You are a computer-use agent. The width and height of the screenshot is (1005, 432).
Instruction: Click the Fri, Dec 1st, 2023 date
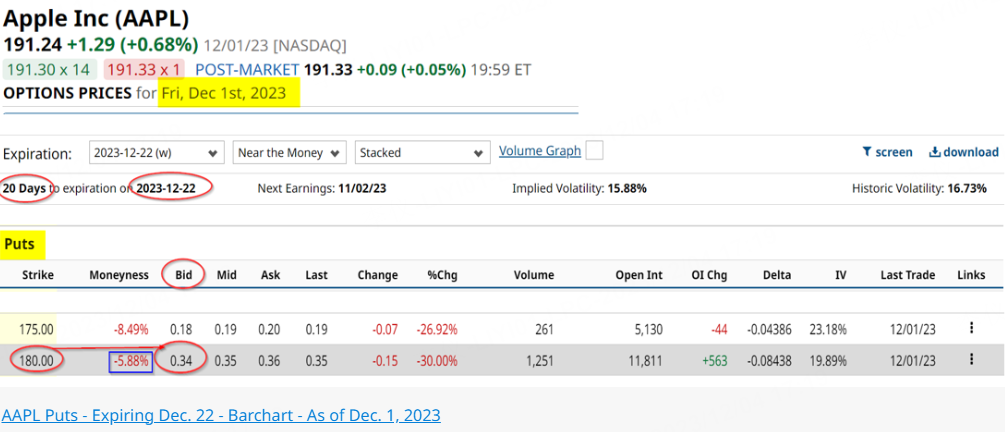point(224,93)
